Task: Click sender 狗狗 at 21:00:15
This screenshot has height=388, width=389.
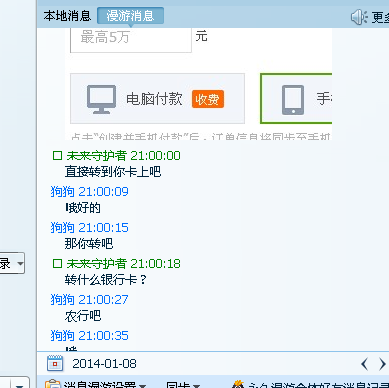Action: (x=89, y=228)
